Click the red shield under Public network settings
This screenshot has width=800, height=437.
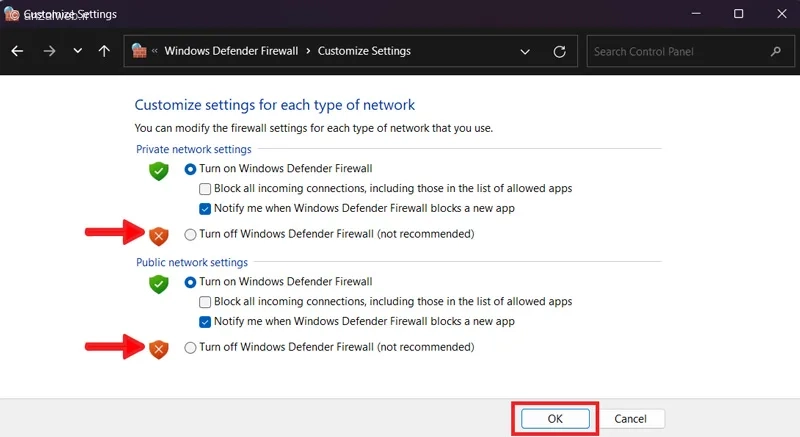(158, 348)
